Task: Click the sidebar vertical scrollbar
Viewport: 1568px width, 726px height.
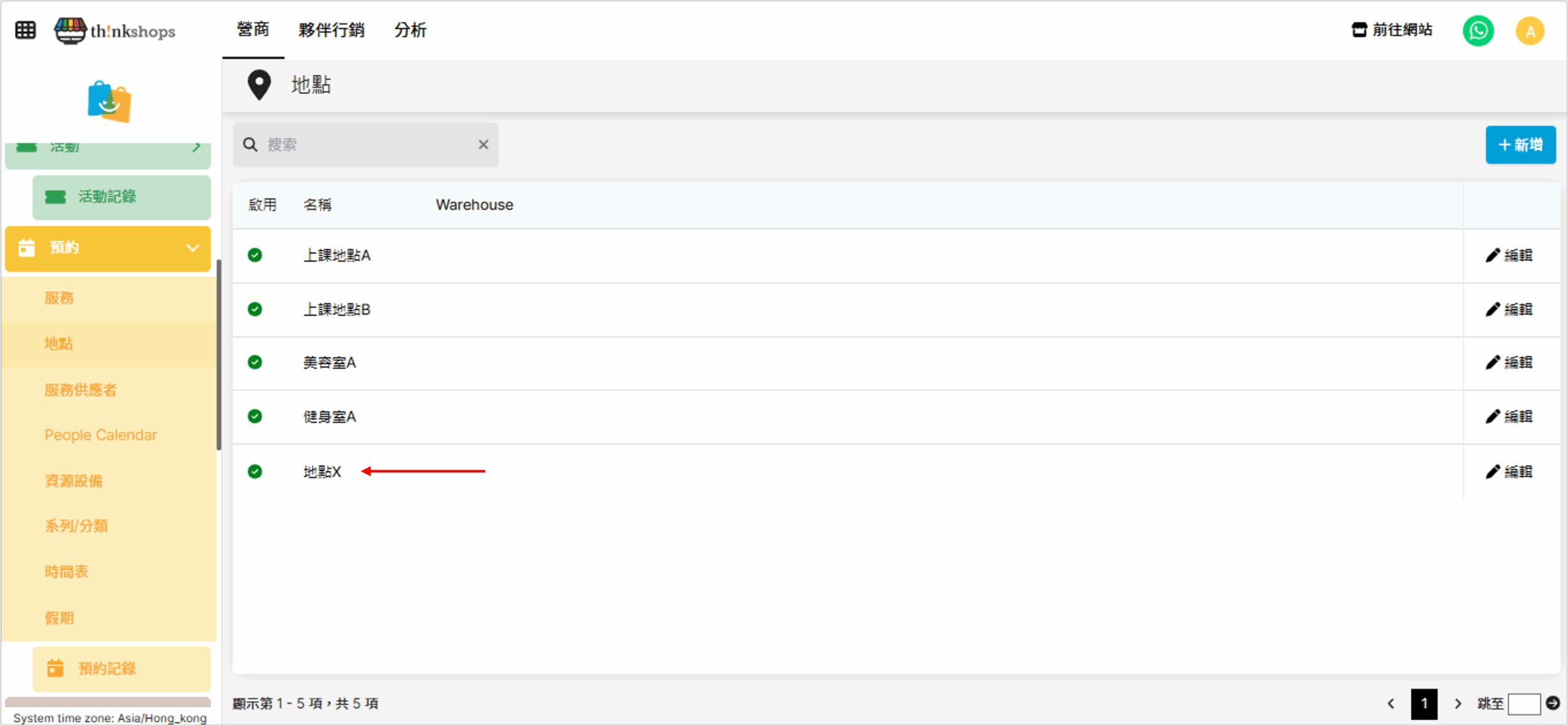Action: coord(219,355)
